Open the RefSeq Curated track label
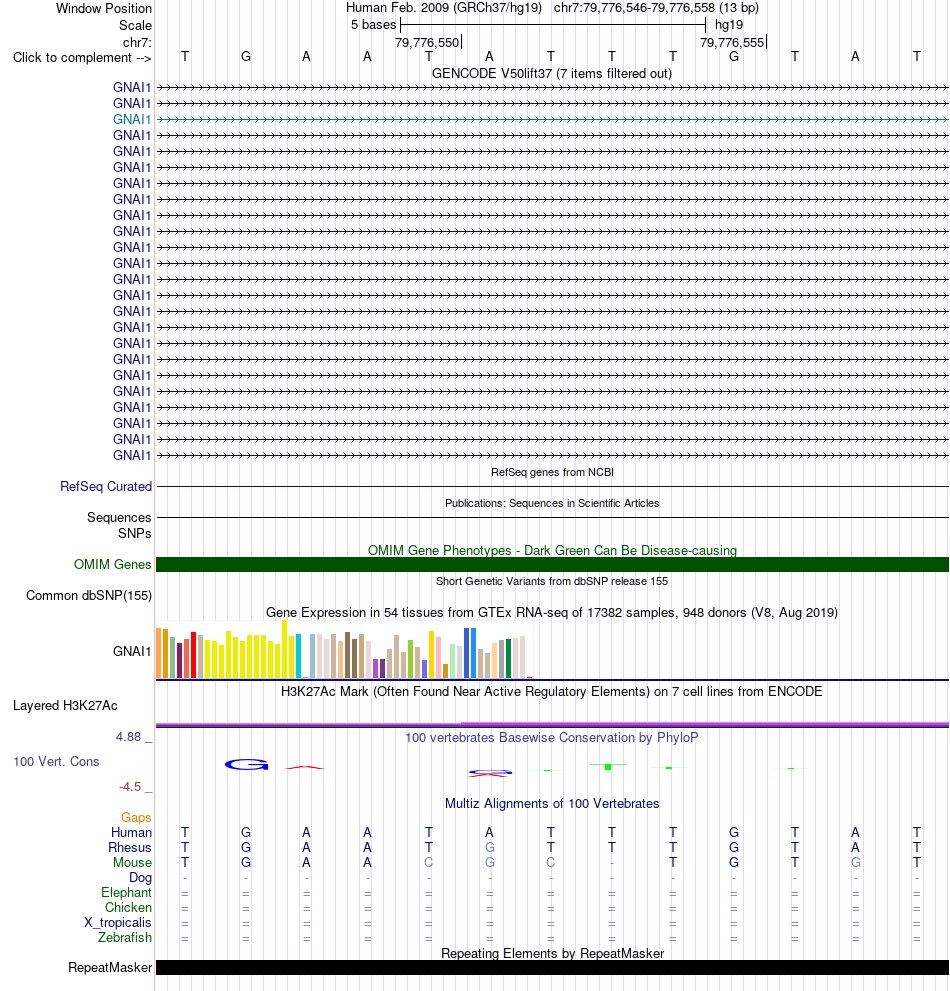The image size is (950, 991). pos(106,487)
